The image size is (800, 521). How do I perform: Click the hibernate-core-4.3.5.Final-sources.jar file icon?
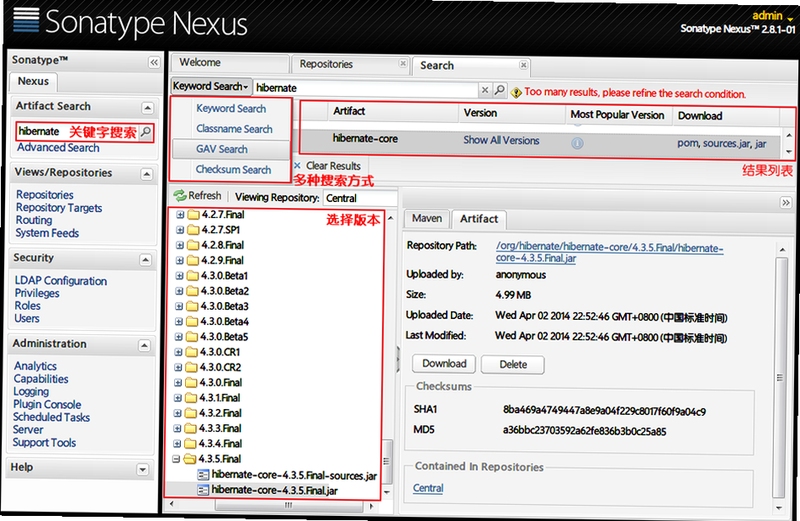(203, 475)
